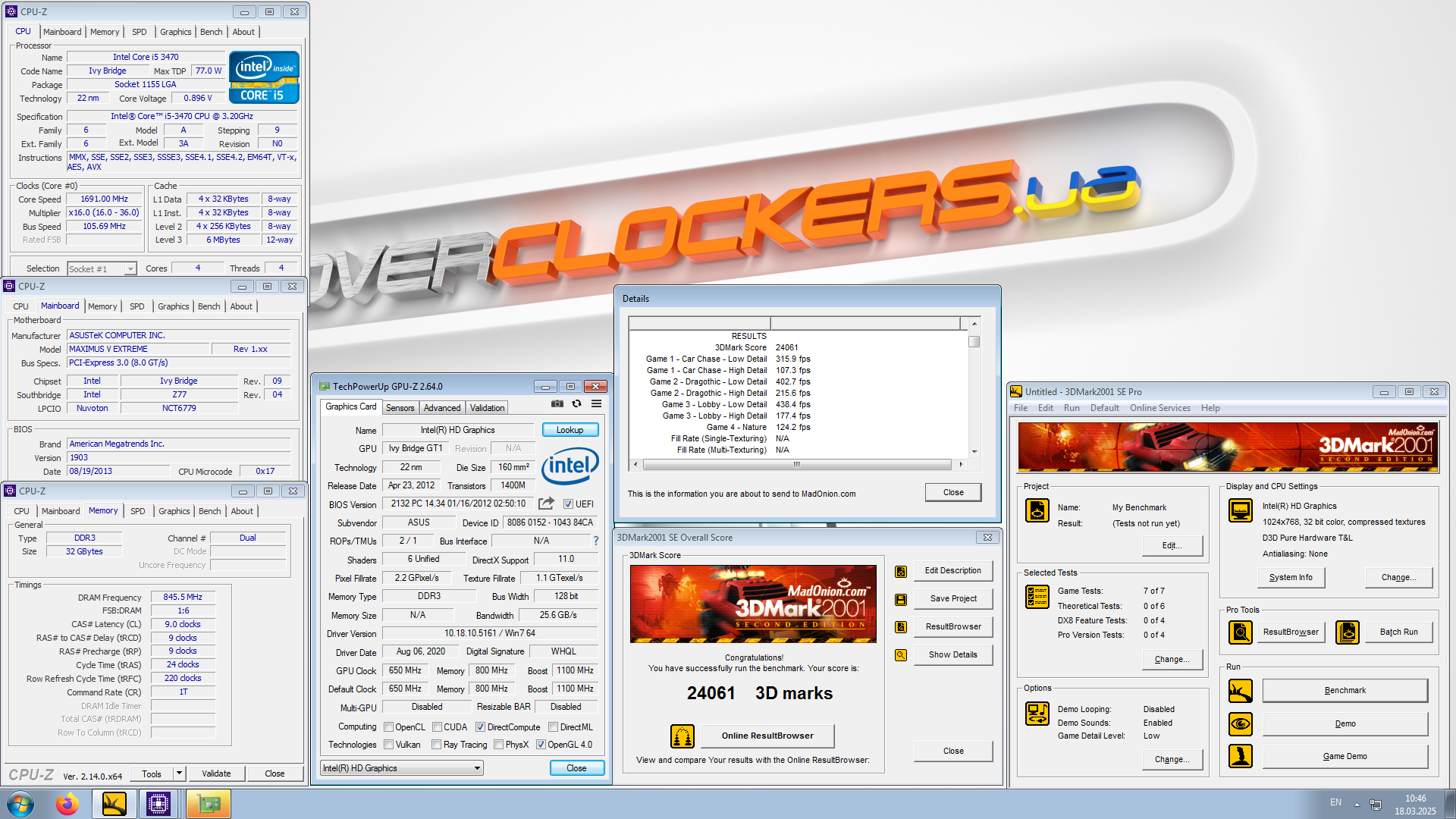Click taskbar clock showing 10:46
This screenshot has height=819, width=1456.
coord(1415,799)
